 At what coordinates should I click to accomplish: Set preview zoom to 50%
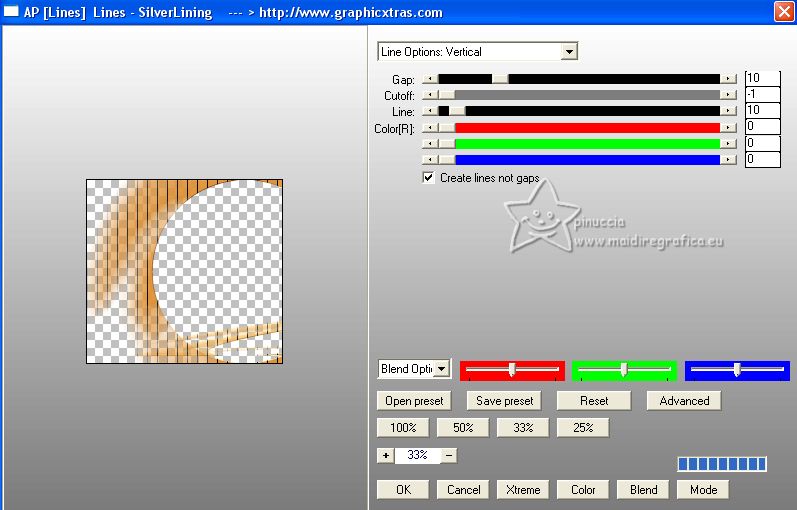coord(463,428)
